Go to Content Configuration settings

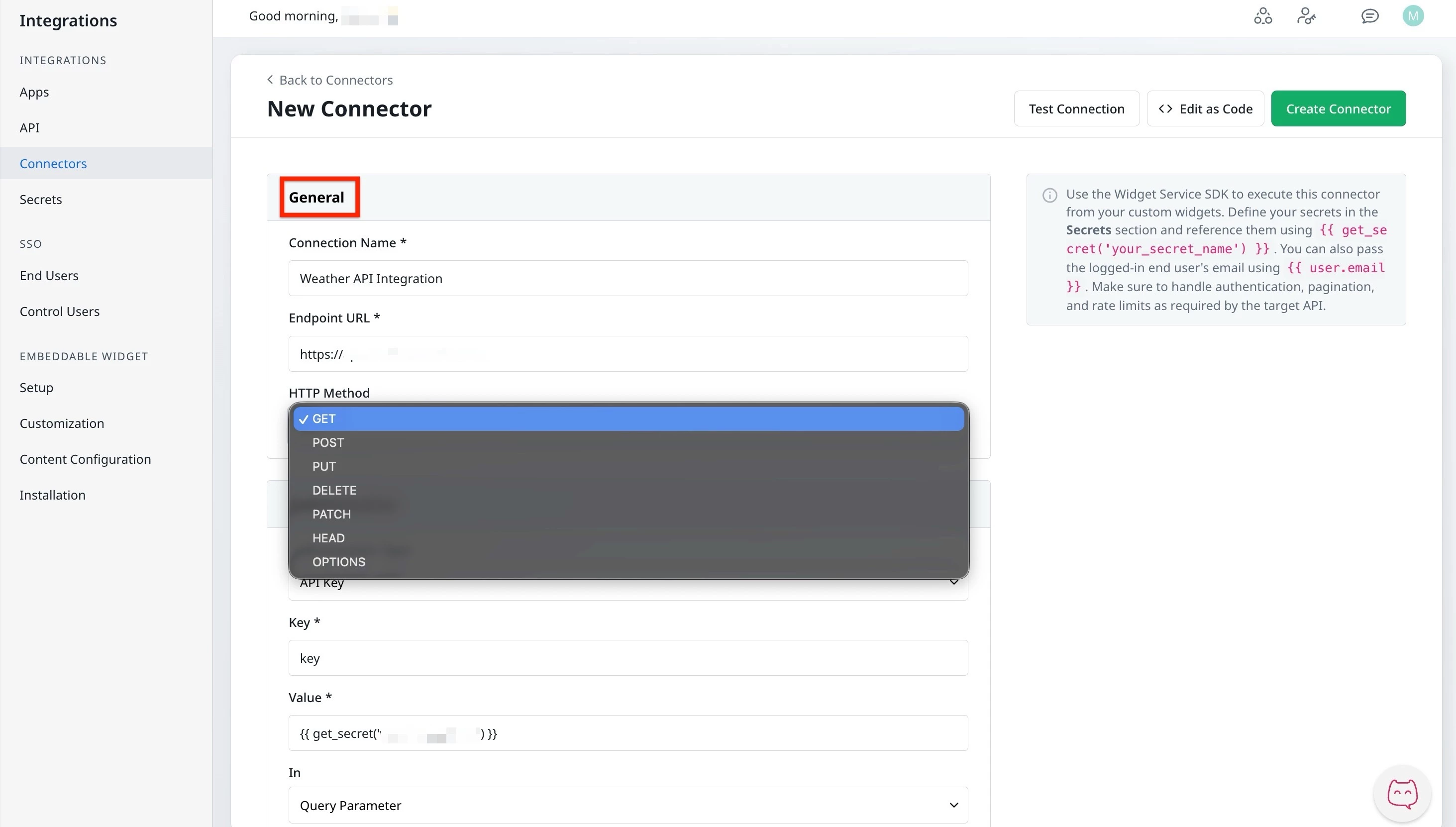point(85,459)
